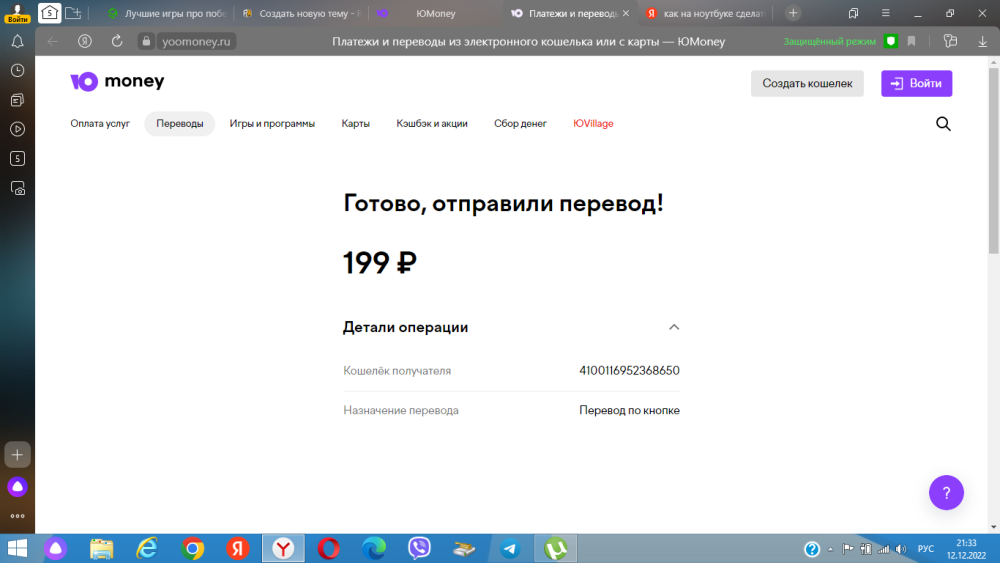Open uTorrent from taskbar
Image resolution: width=1000 pixels, height=563 pixels.
tap(555, 548)
